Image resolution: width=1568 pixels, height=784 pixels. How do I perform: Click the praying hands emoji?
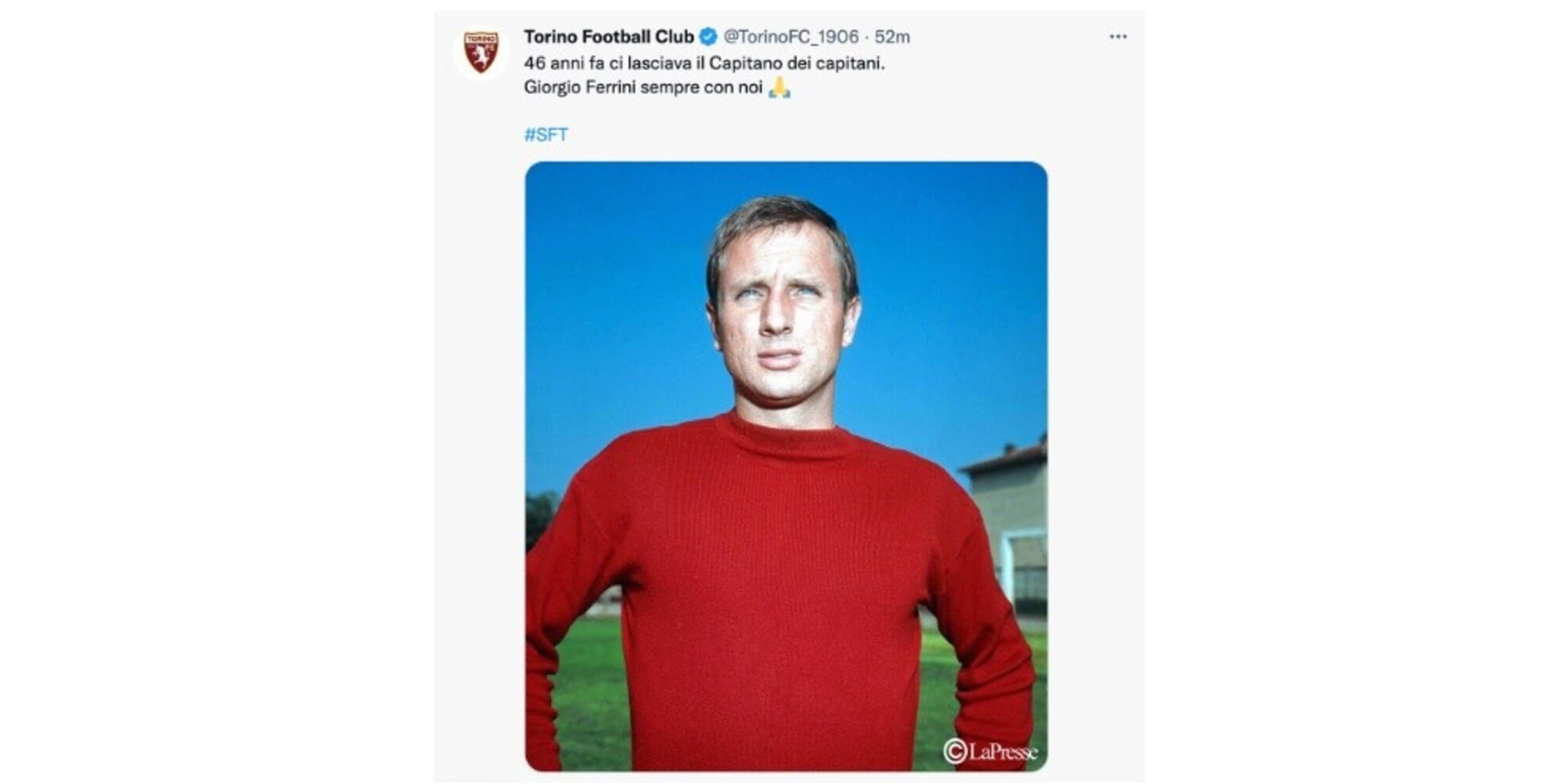[x=779, y=87]
